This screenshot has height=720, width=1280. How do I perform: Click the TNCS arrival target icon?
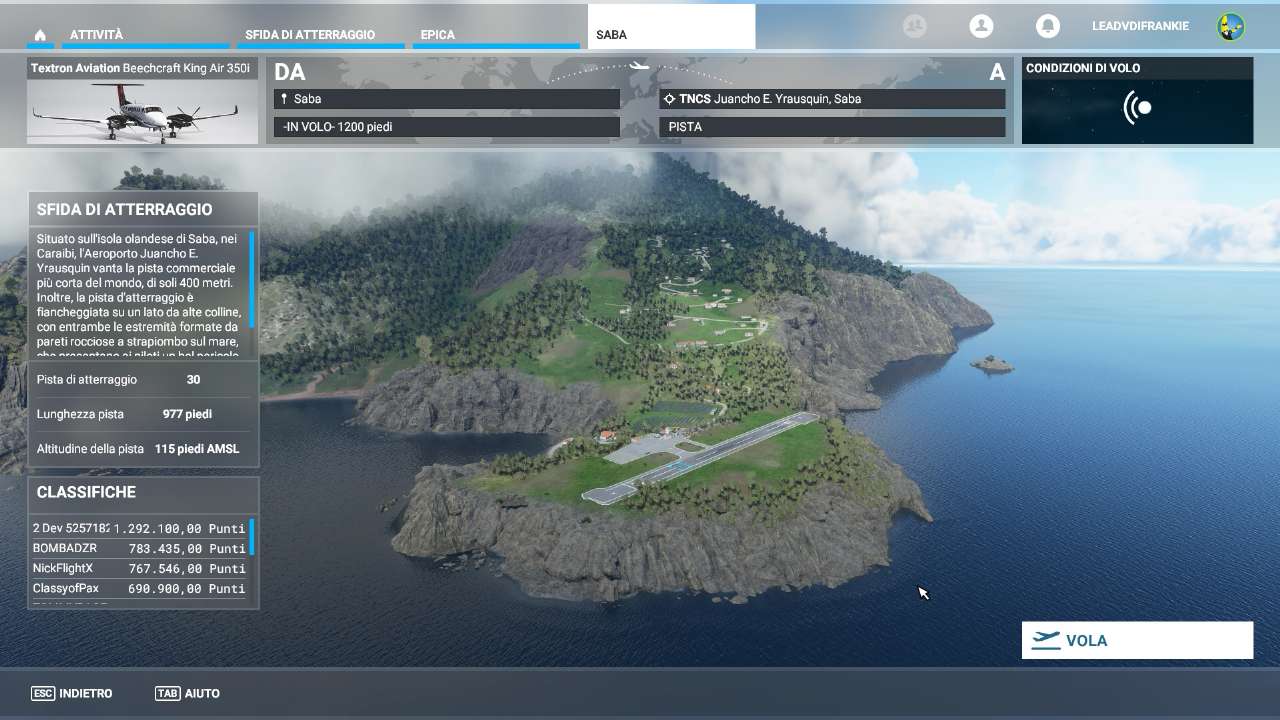(669, 99)
